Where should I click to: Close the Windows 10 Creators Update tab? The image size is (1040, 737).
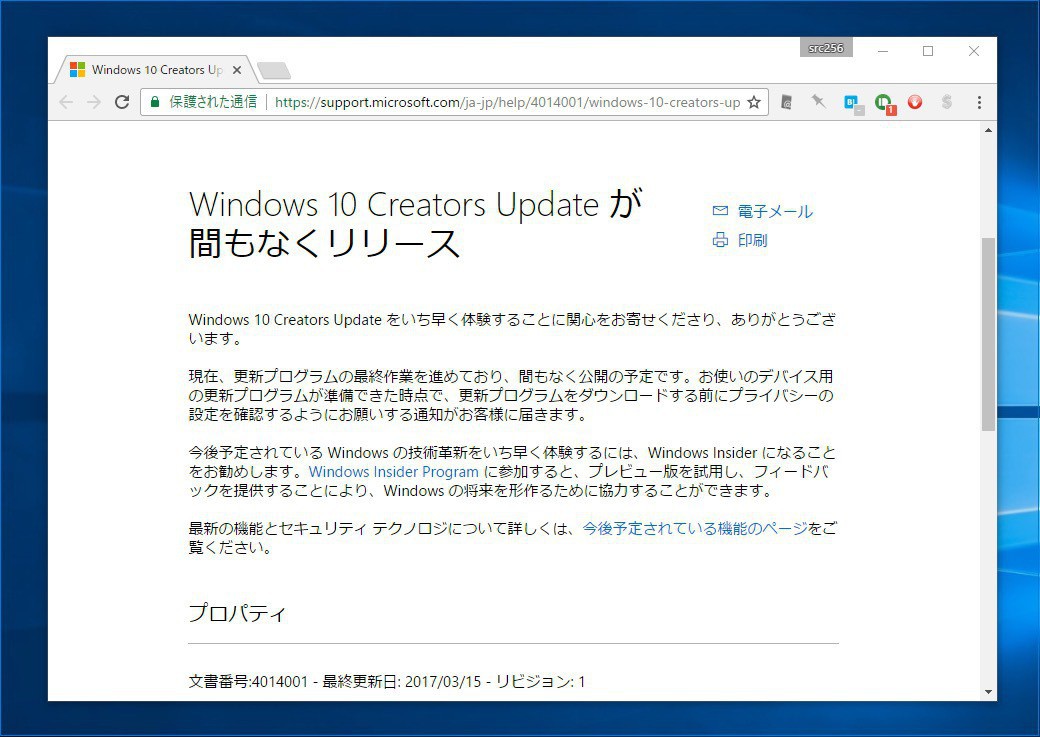[237, 70]
